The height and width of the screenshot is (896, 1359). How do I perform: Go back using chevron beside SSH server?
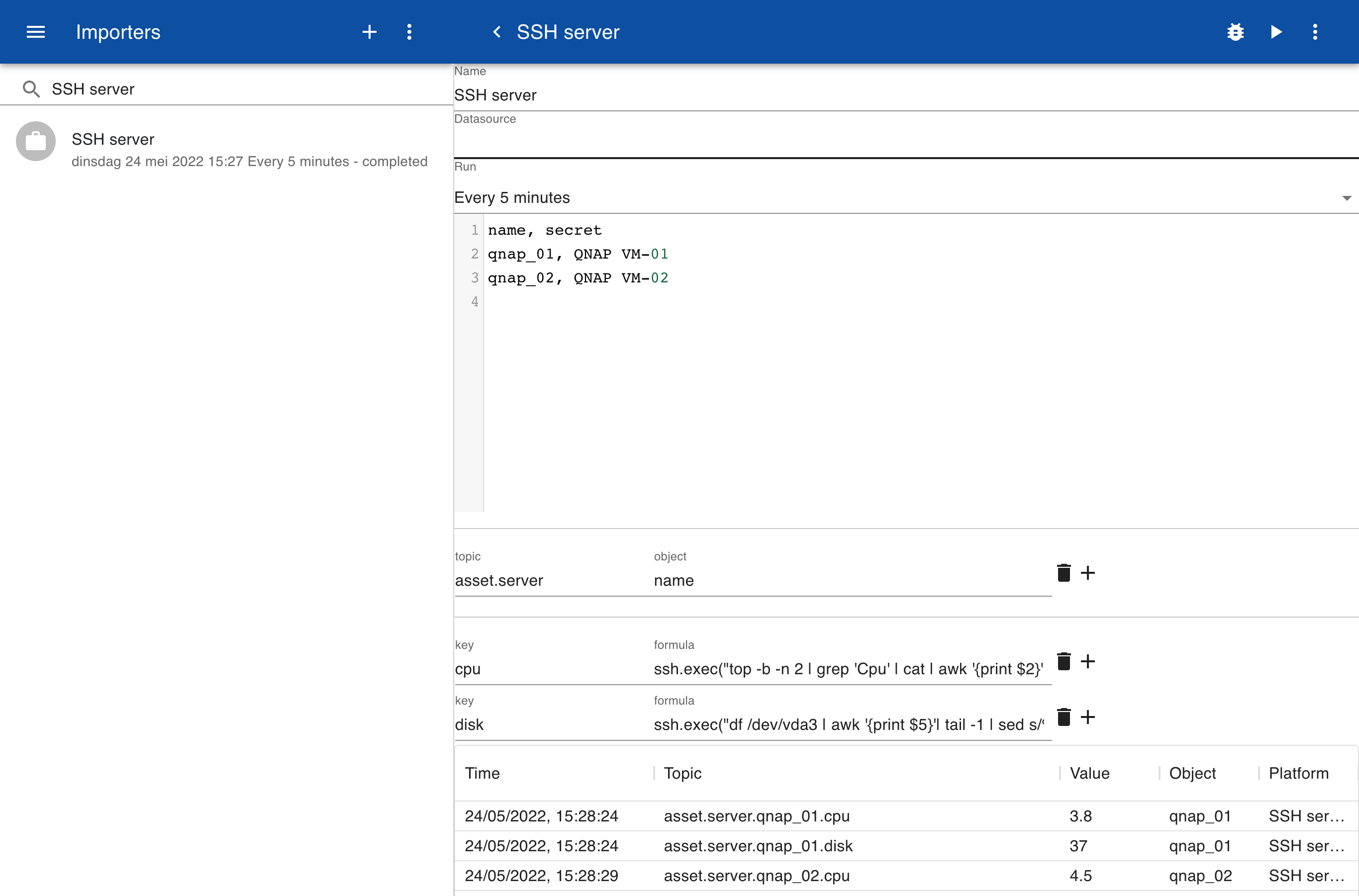[497, 32]
